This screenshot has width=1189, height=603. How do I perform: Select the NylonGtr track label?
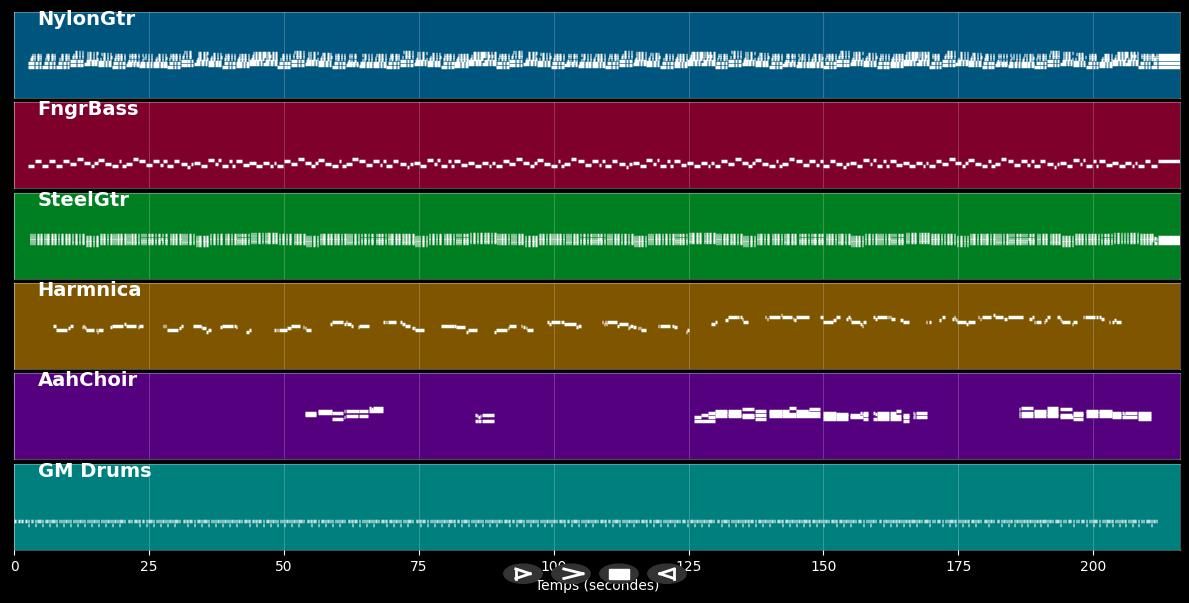tap(86, 18)
